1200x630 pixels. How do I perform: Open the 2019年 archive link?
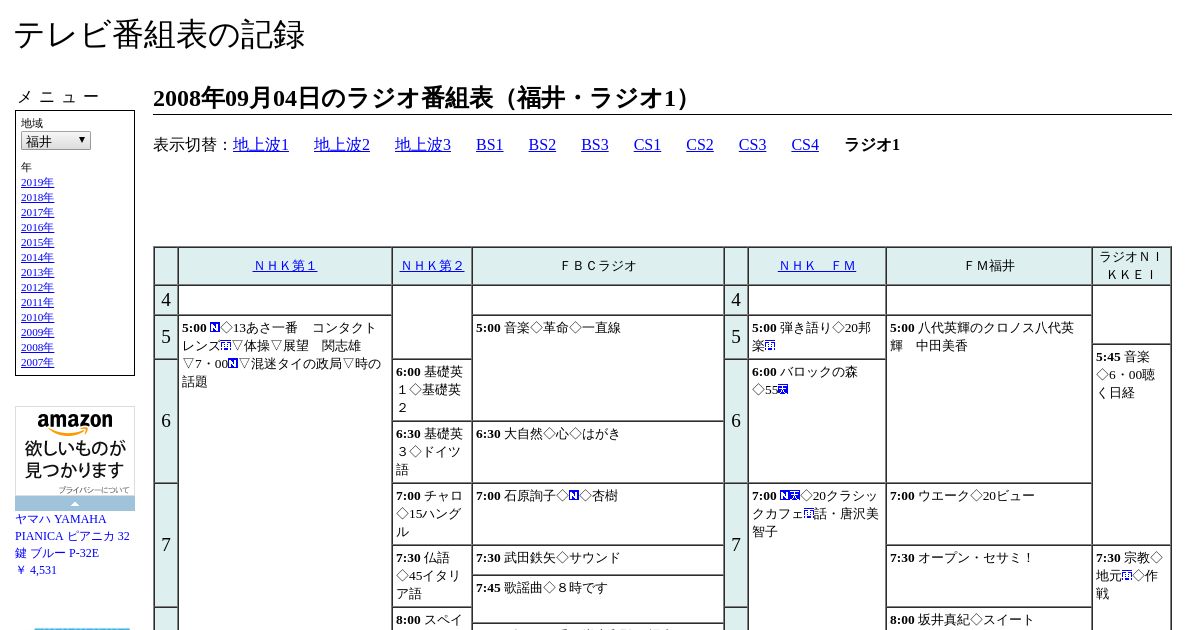click(37, 182)
